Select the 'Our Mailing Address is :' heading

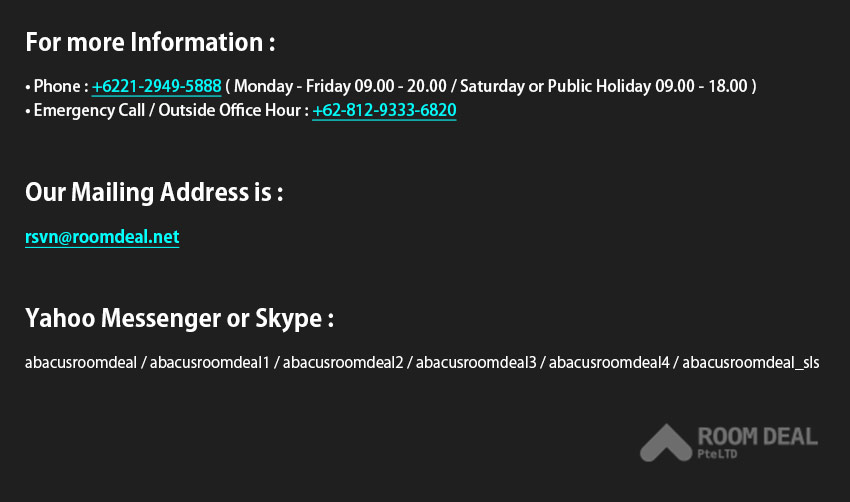(x=154, y=192)
